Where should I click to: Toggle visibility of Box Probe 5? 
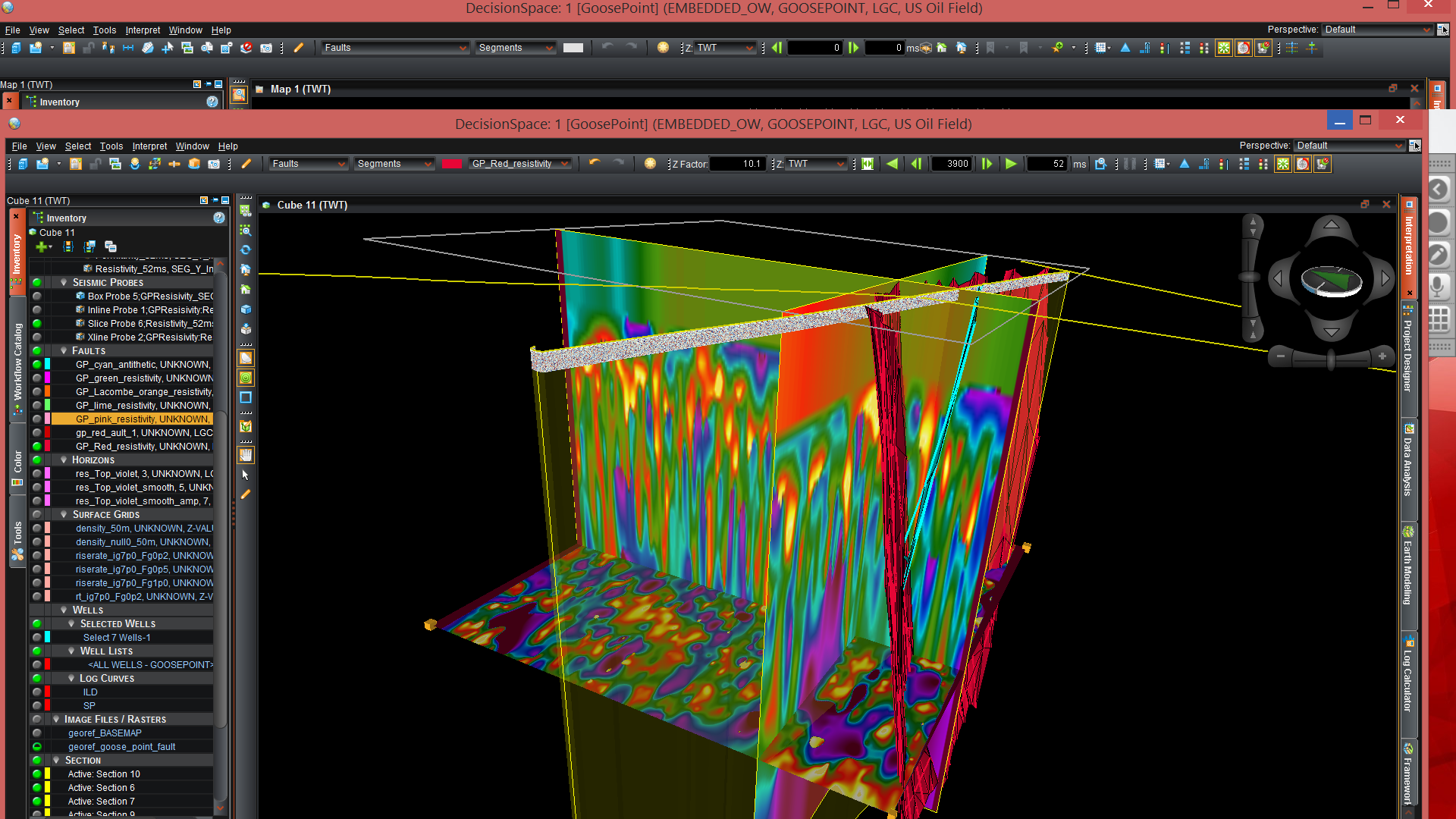click(x=36, y=297)
